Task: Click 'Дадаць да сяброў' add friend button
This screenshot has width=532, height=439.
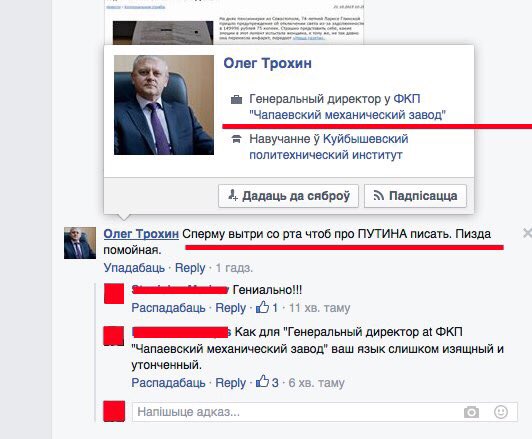Action: 288,196
